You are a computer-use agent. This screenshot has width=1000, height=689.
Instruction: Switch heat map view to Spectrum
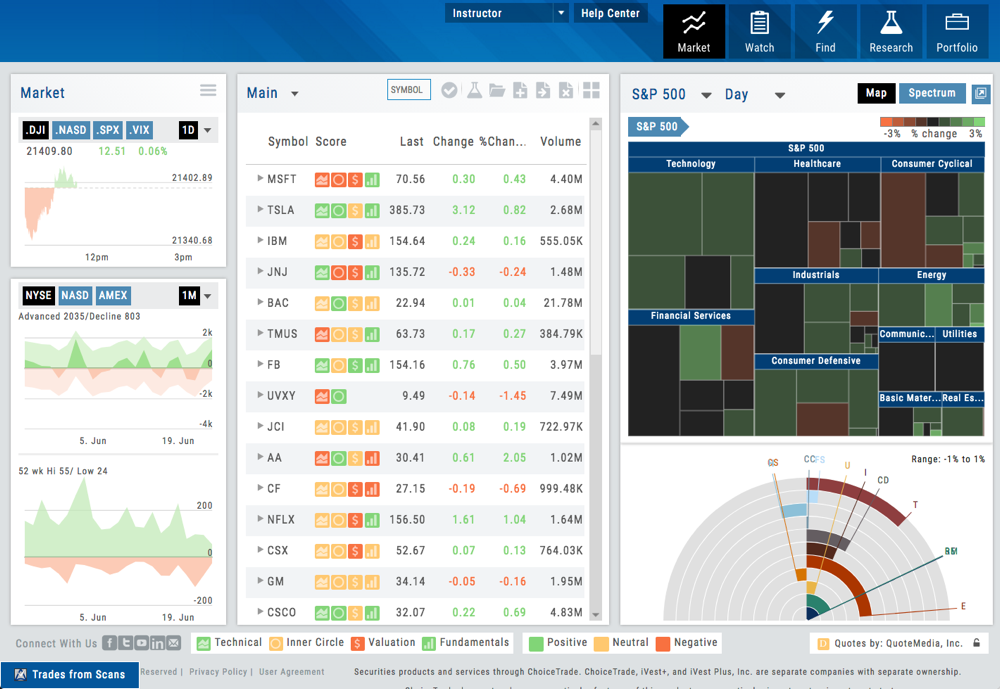click(932, 93)
